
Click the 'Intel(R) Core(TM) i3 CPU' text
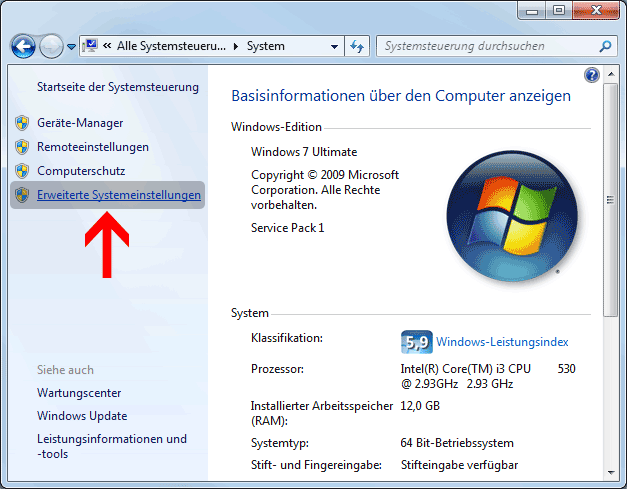tap(466, 369)
